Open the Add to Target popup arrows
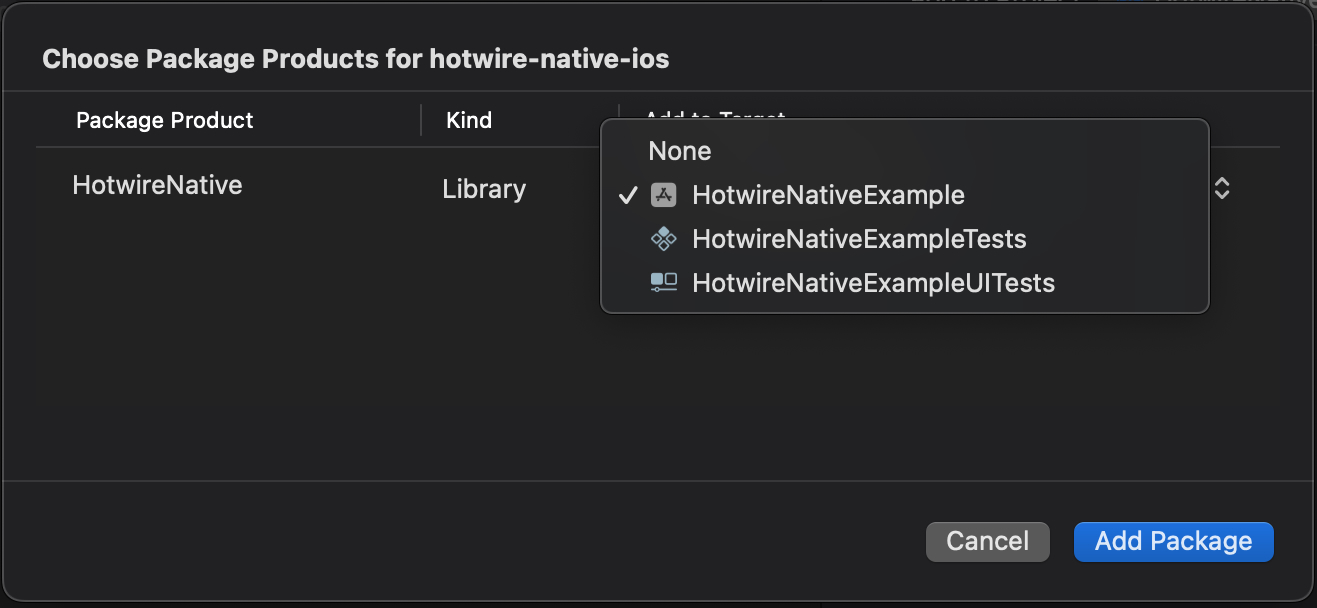This screenshot has width=1317, height=608. [x=1221, y=188]
